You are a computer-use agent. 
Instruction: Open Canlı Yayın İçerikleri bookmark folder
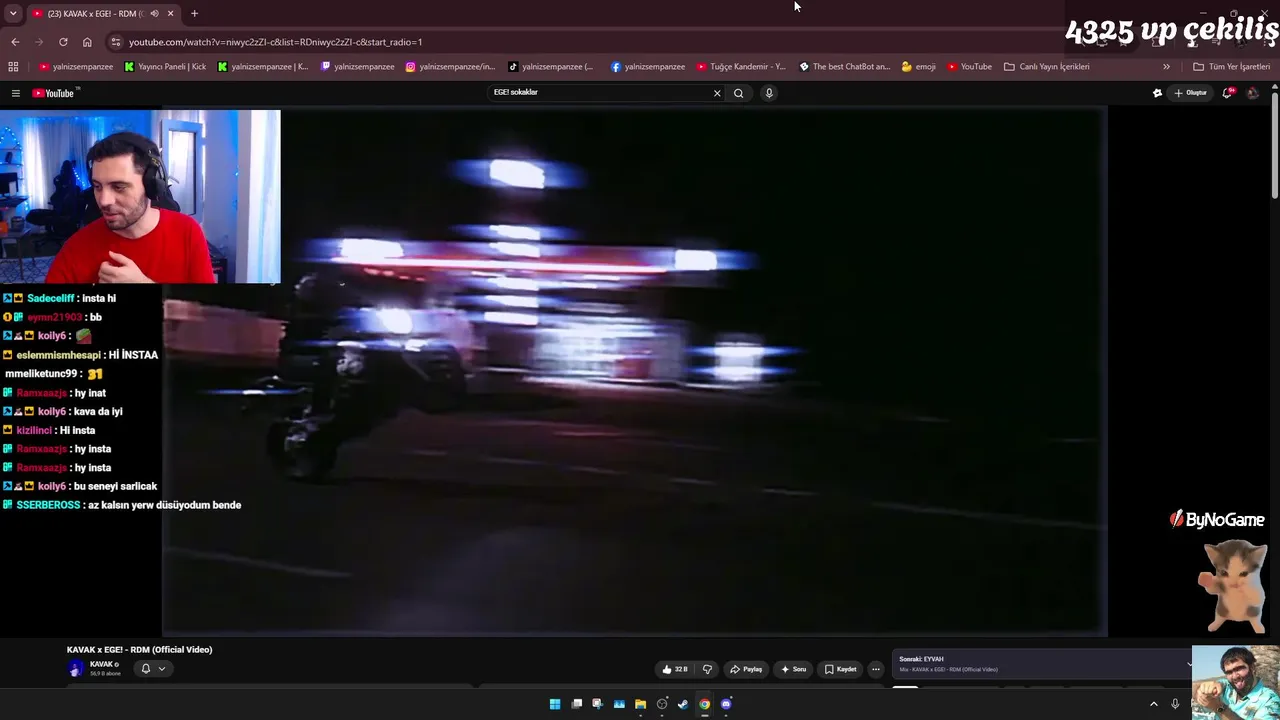pyautogui.click(x=1047, y=67)
